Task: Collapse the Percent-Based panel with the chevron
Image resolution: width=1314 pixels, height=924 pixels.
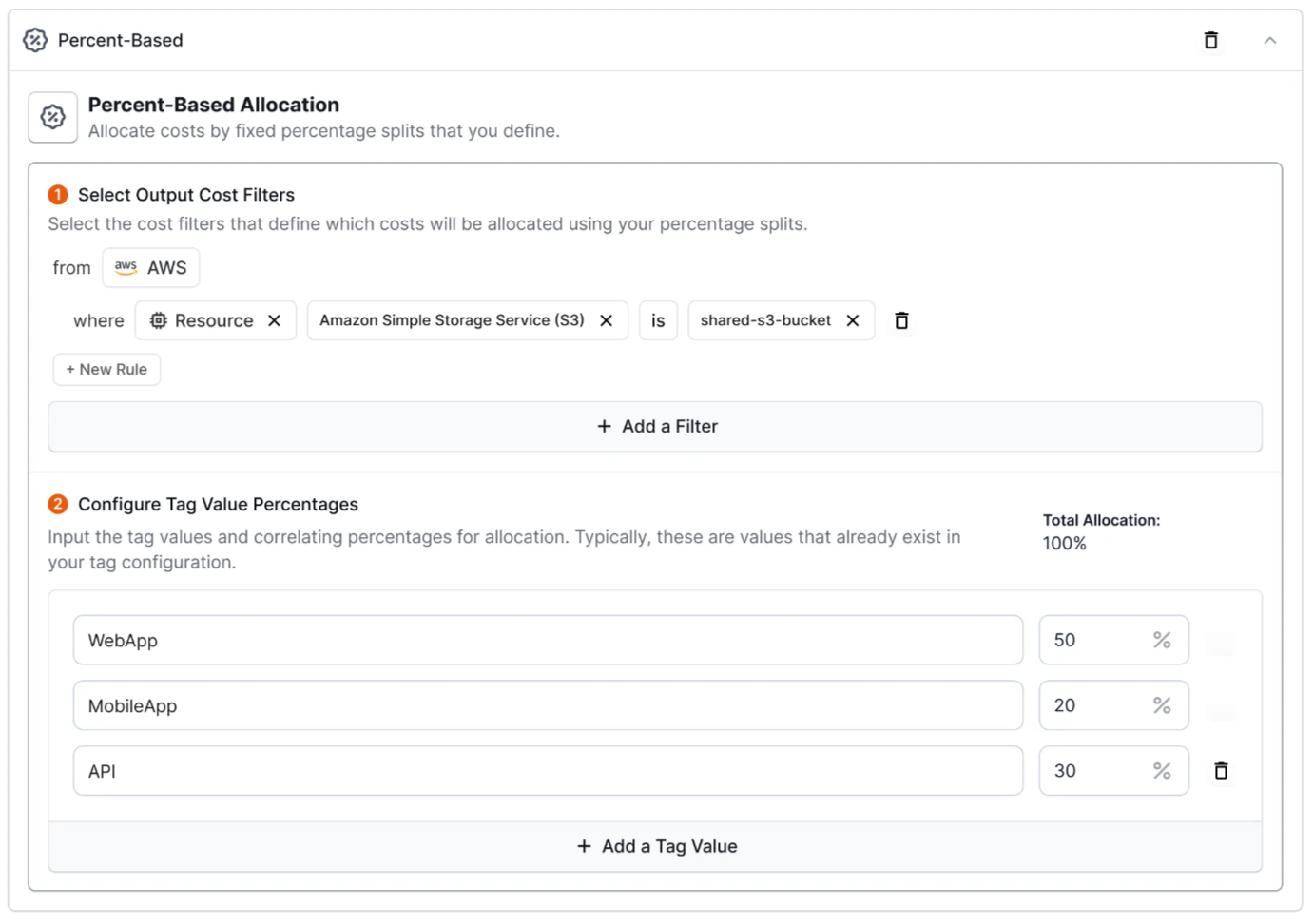Action: [1270, 40]
